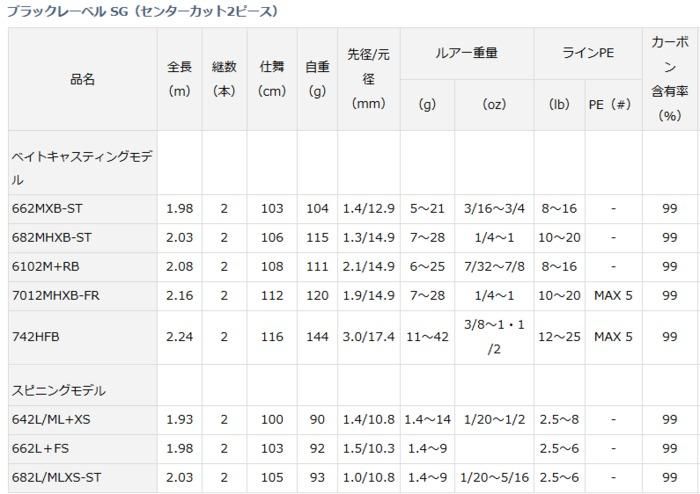Select the 642L/ML+XS spinning model

(x=54, y=419)
